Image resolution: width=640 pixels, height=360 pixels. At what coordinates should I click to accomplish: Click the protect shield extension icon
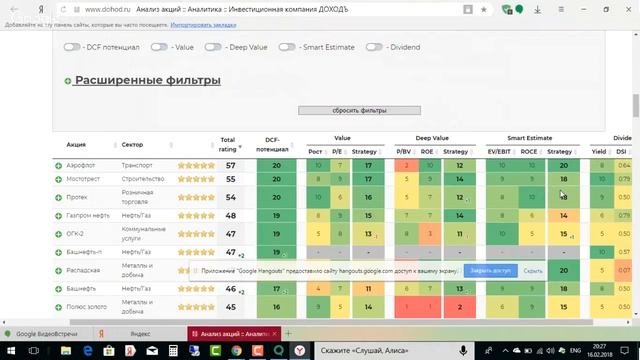tap(507, 9)
